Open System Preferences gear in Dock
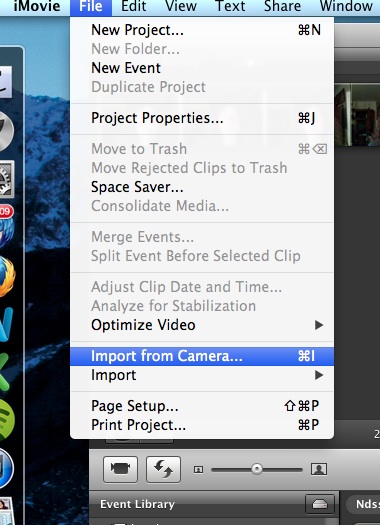Image resolution: width=380 pixels, height=525 pixels. point(7,179)
